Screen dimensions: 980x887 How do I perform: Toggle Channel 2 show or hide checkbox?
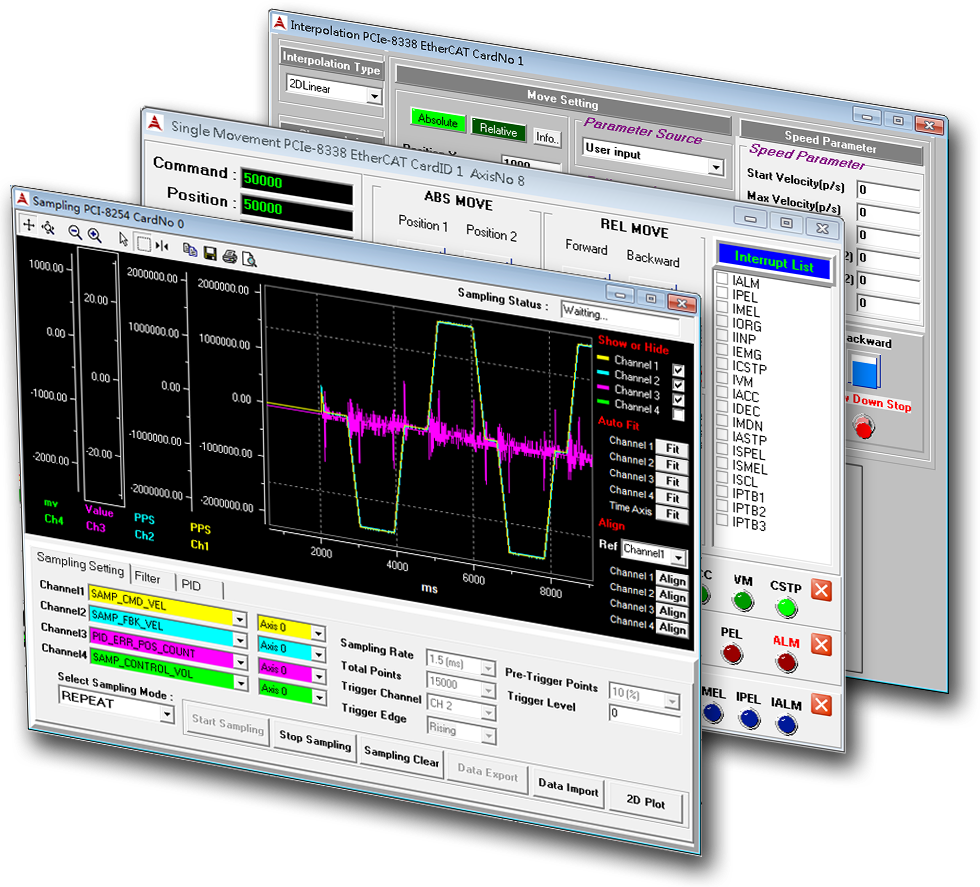pos(678,385)
